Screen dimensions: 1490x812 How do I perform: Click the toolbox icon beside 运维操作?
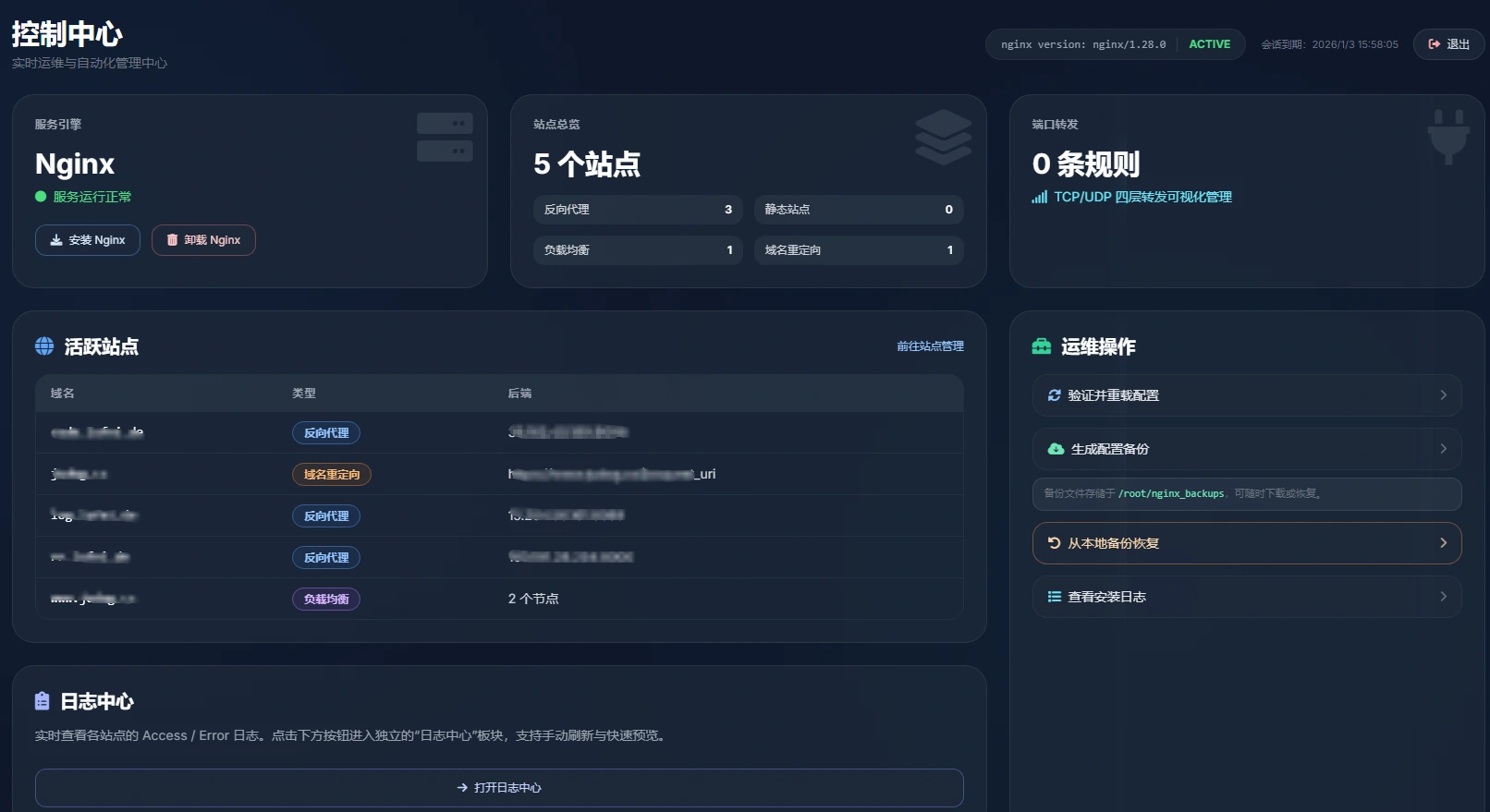click(x=1042, y=346)
